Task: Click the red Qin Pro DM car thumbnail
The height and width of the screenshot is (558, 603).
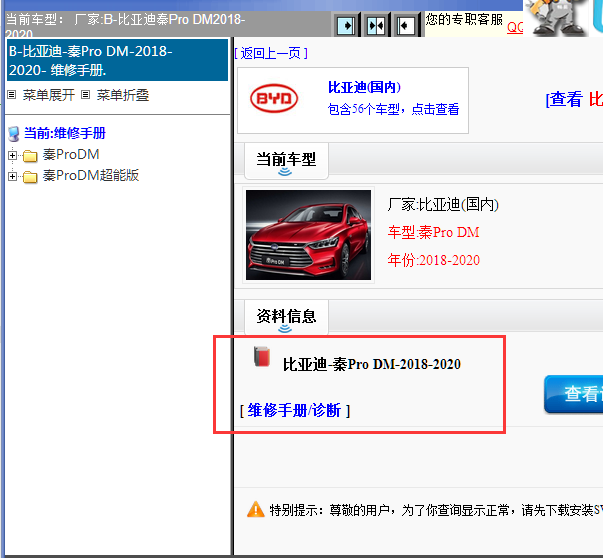Action: [308, 235]
